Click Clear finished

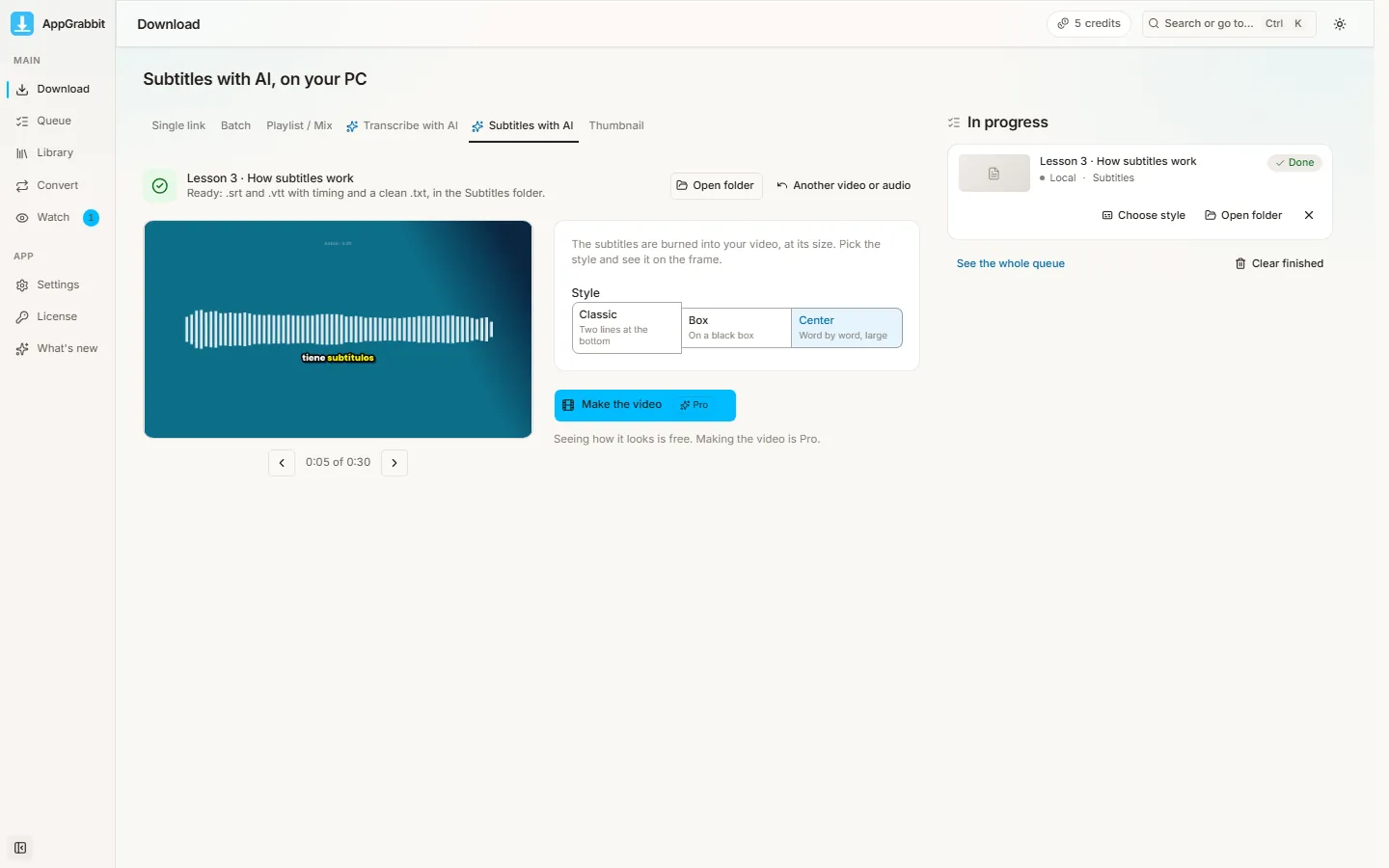click(1279, 263)
